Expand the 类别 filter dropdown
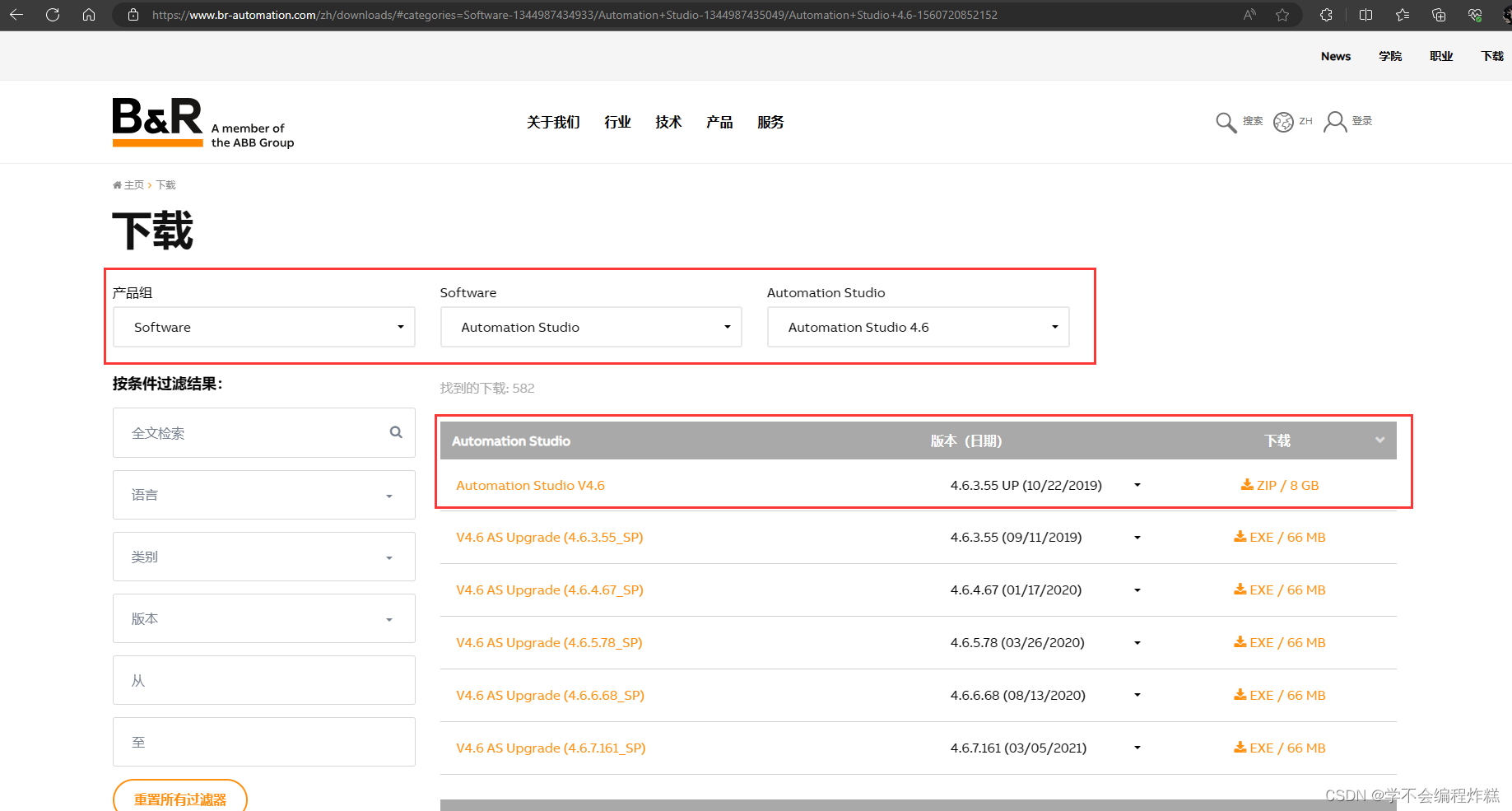Viewport: 1512px width, 811px height. (264, 557)
